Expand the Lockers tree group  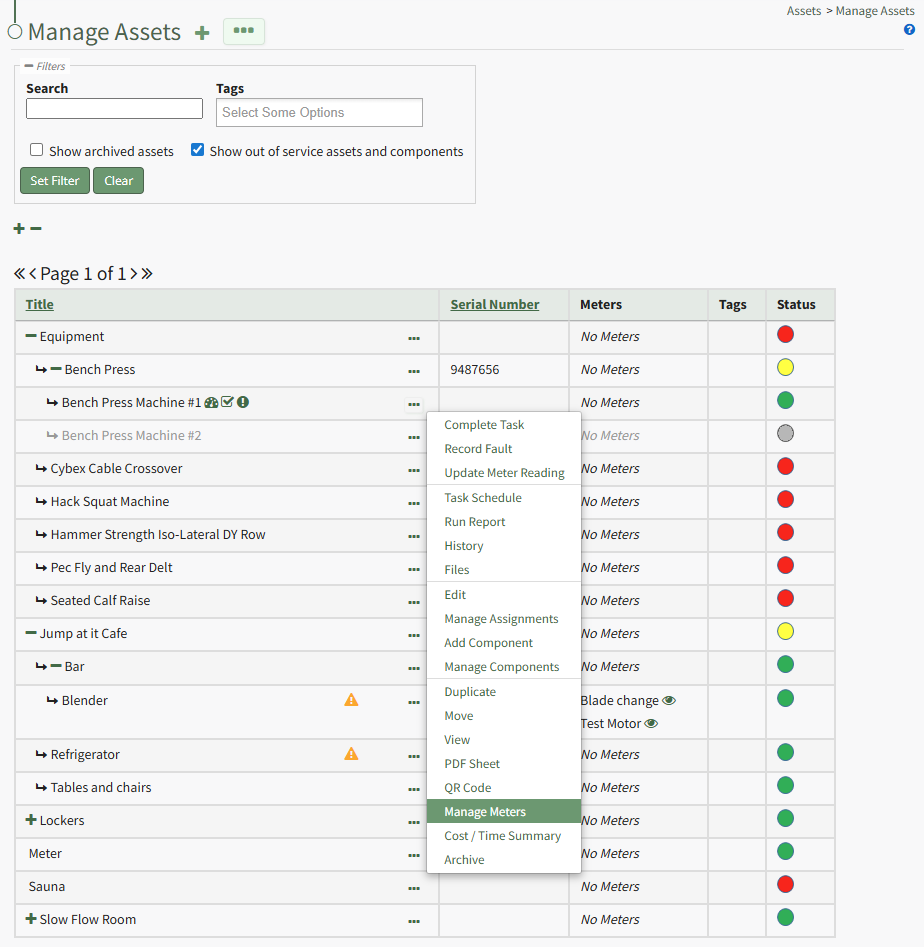[x=31, y=820]
